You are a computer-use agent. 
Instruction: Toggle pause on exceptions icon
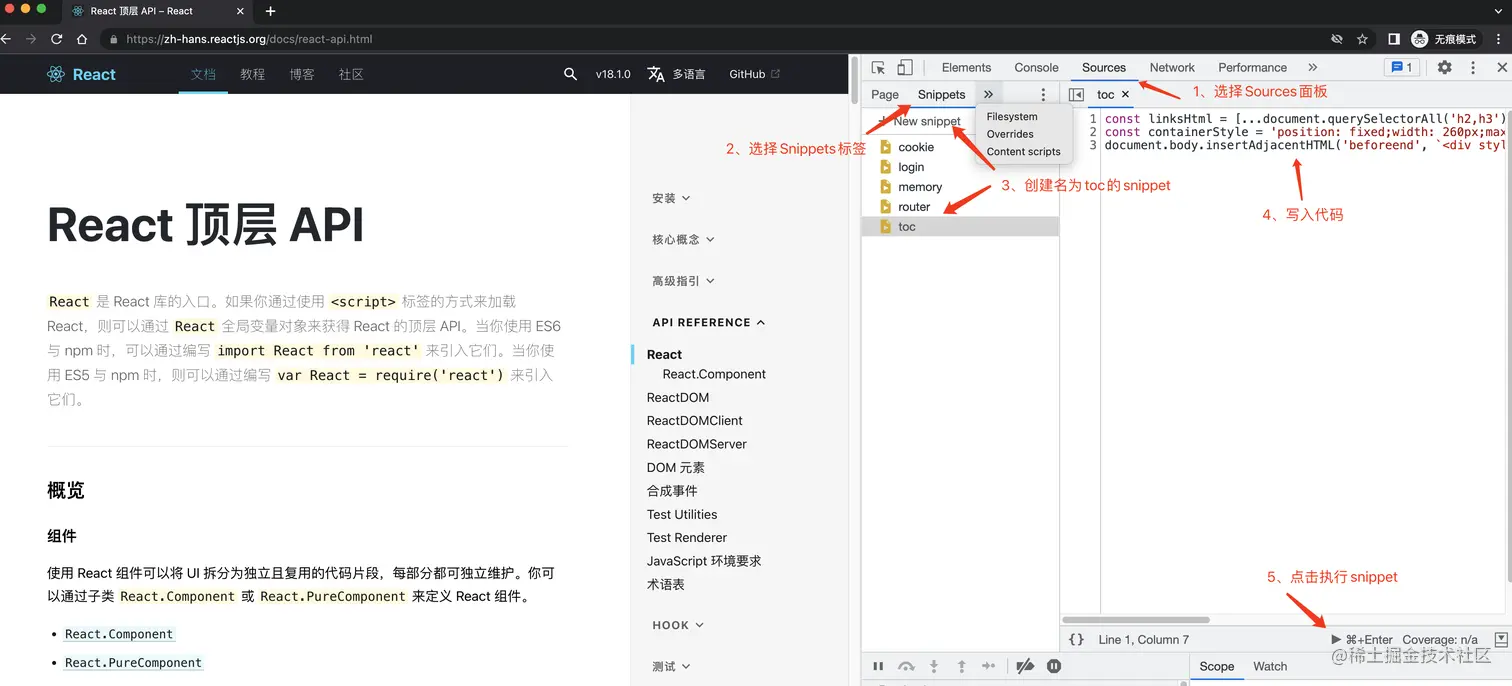pyautogui.click(x=1054, y=666)
